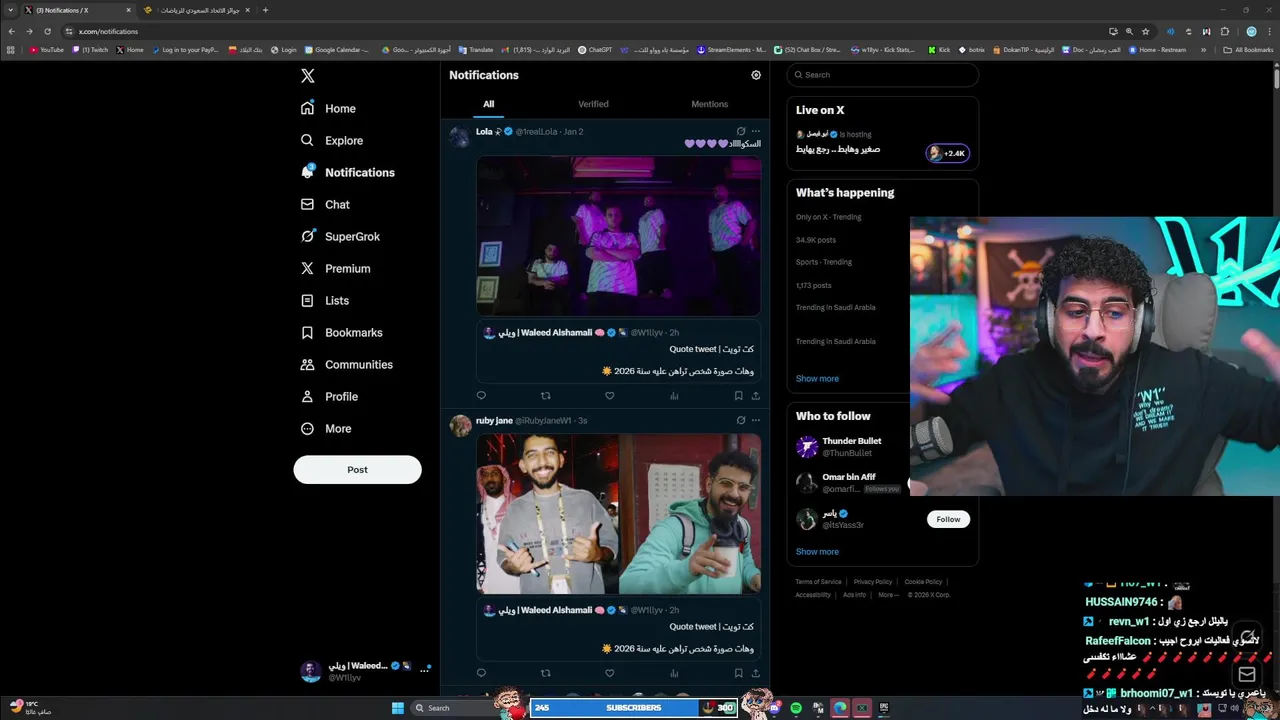Open Bookmarks in the X sidebar
Image resolution: width=1280 pixels, height=720 pixels.
[x=342, y=333]
